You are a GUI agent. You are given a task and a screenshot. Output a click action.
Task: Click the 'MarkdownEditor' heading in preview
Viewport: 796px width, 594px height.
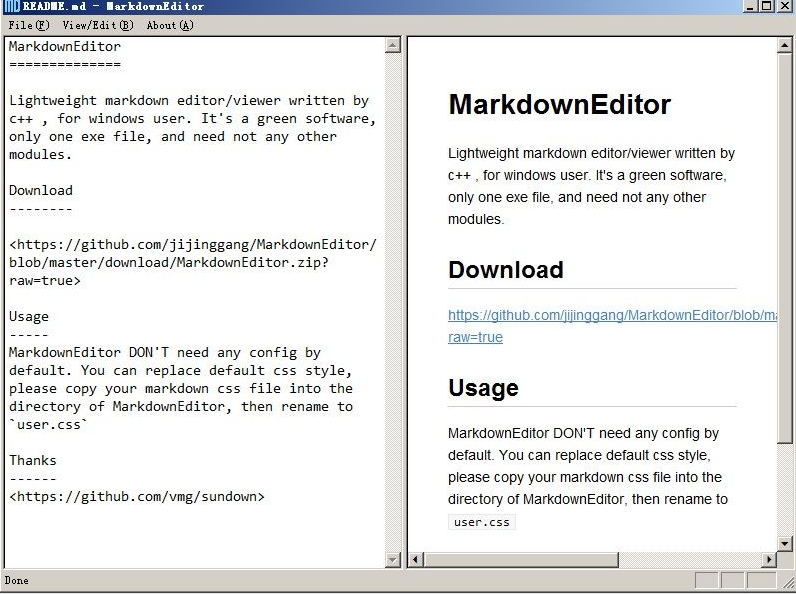click(559, 105)
